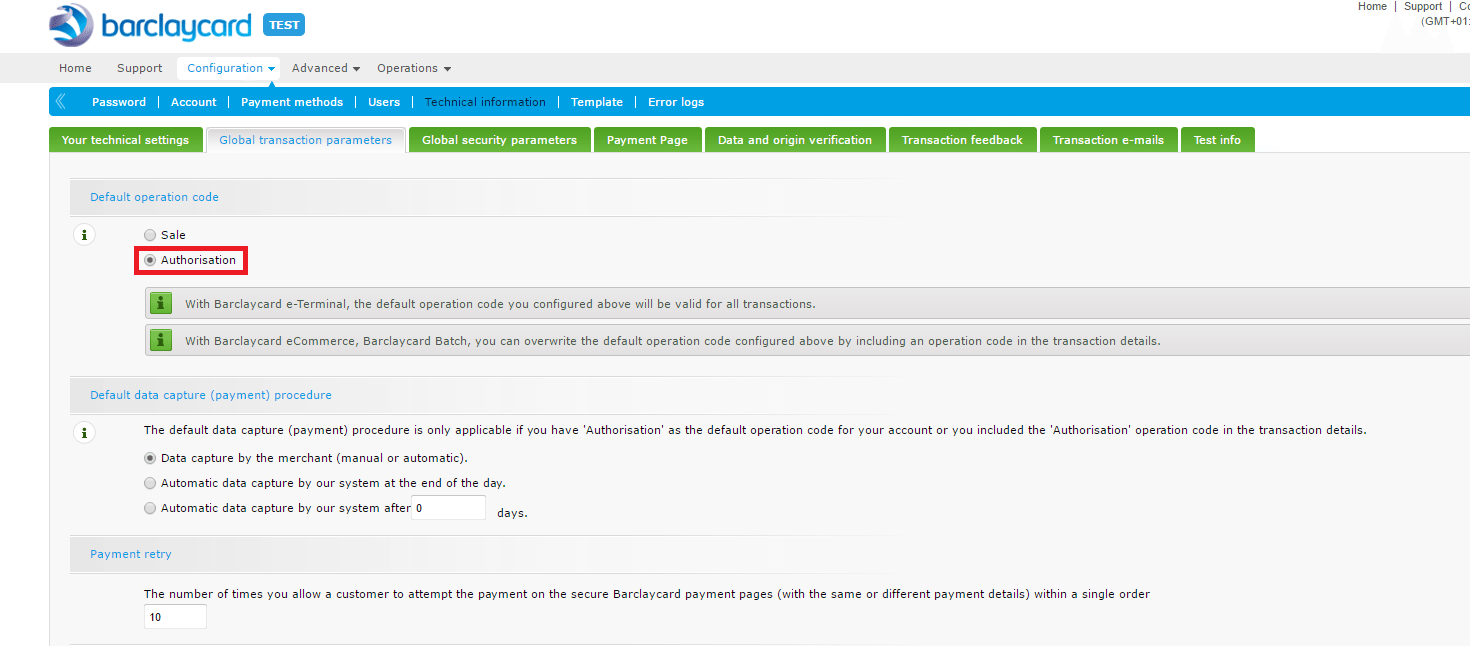Click the Payment retry number field
The height and width of the screenshot is (646, 1470).
(175, 617)
